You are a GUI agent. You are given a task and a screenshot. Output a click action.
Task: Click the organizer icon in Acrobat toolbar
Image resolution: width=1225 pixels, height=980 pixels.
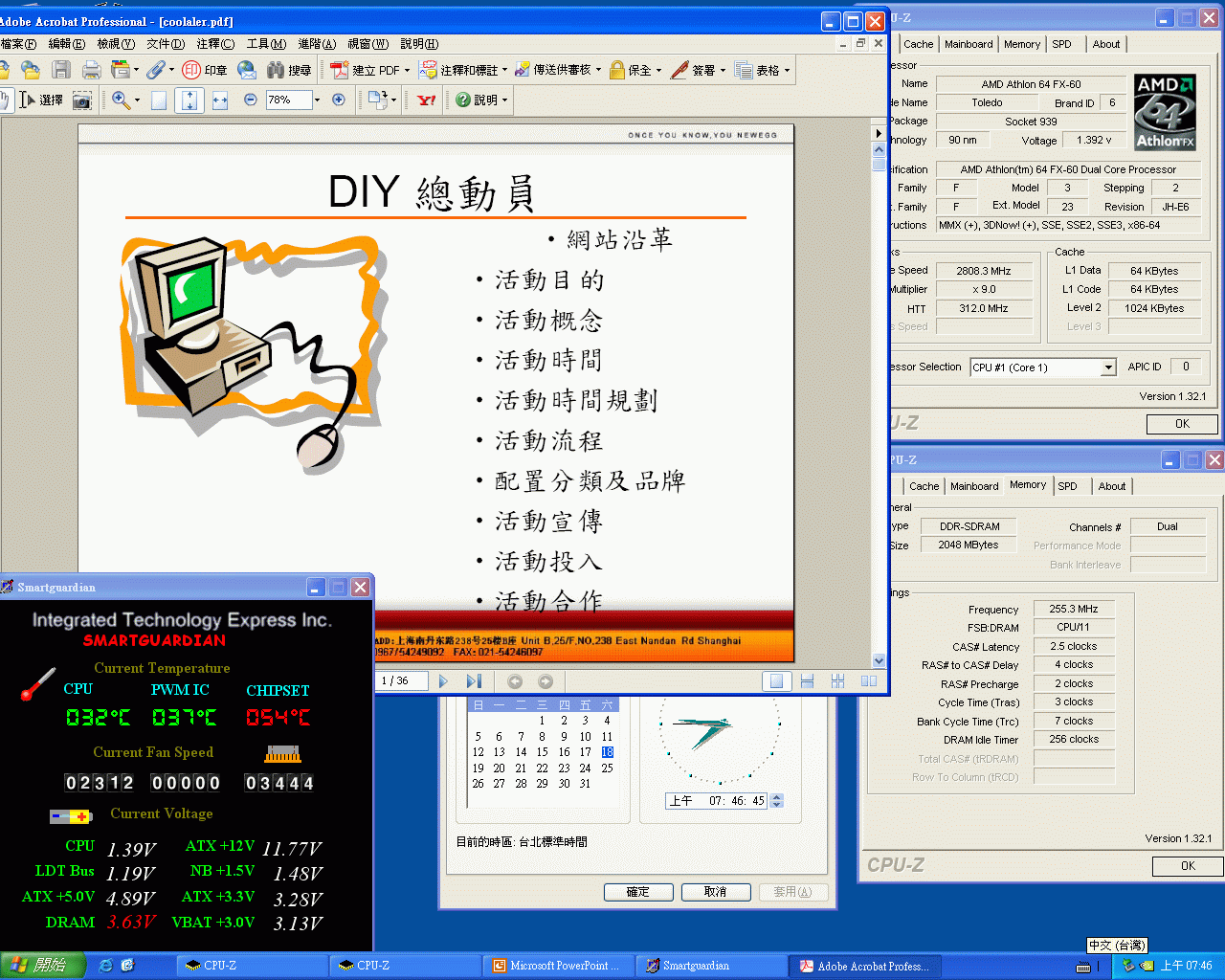pyautogui.click(x=121, y=70)
